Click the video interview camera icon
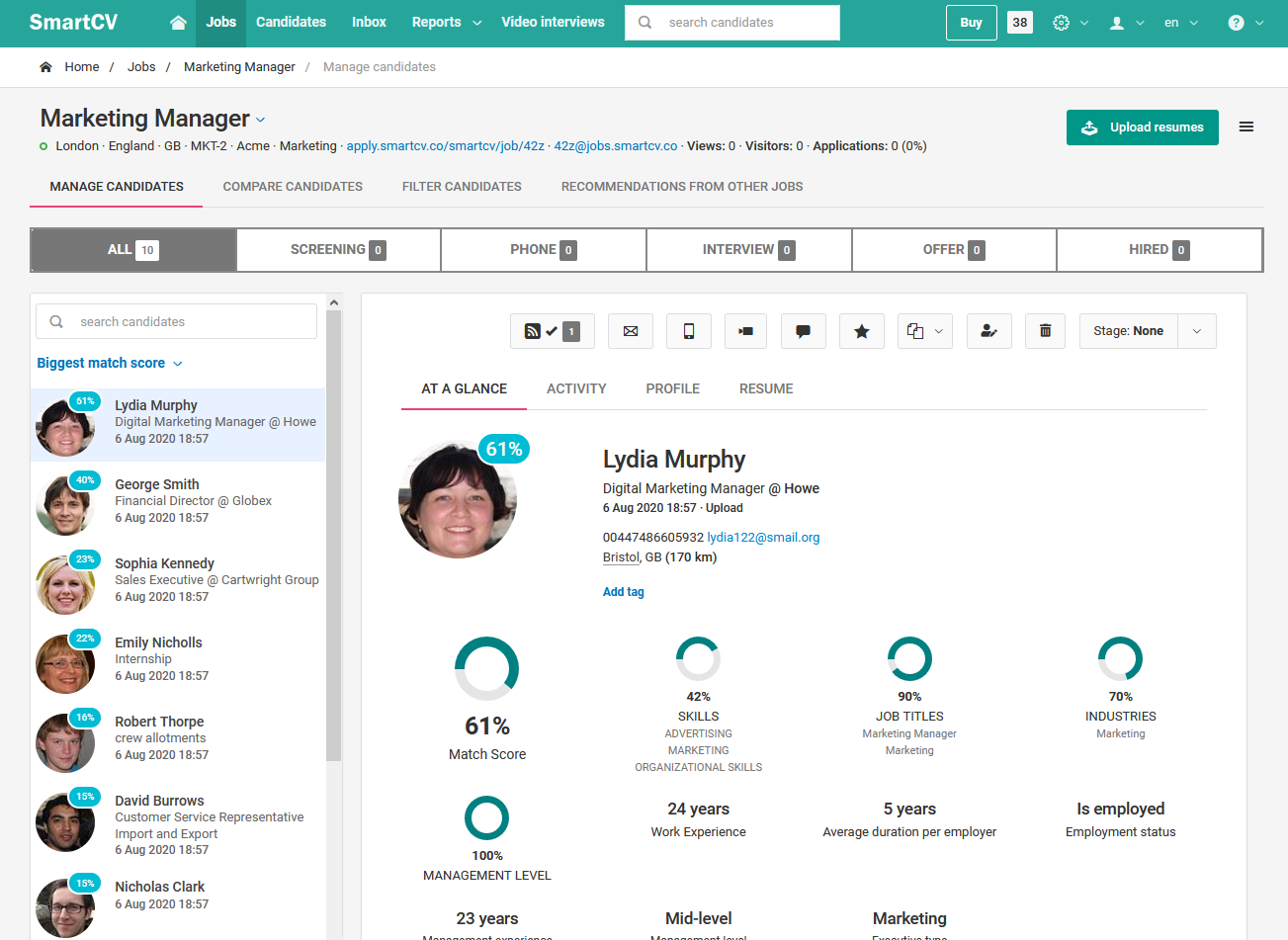Viewport: 1288px width, 940px height. click(x=746, y=331)
